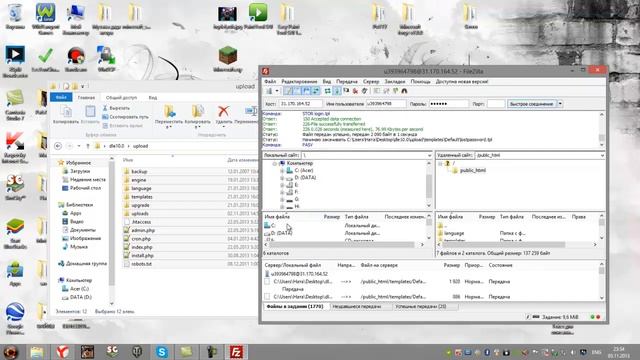Collapse the remote root / node
The image size is (640, 360).
tap(440, 163)
